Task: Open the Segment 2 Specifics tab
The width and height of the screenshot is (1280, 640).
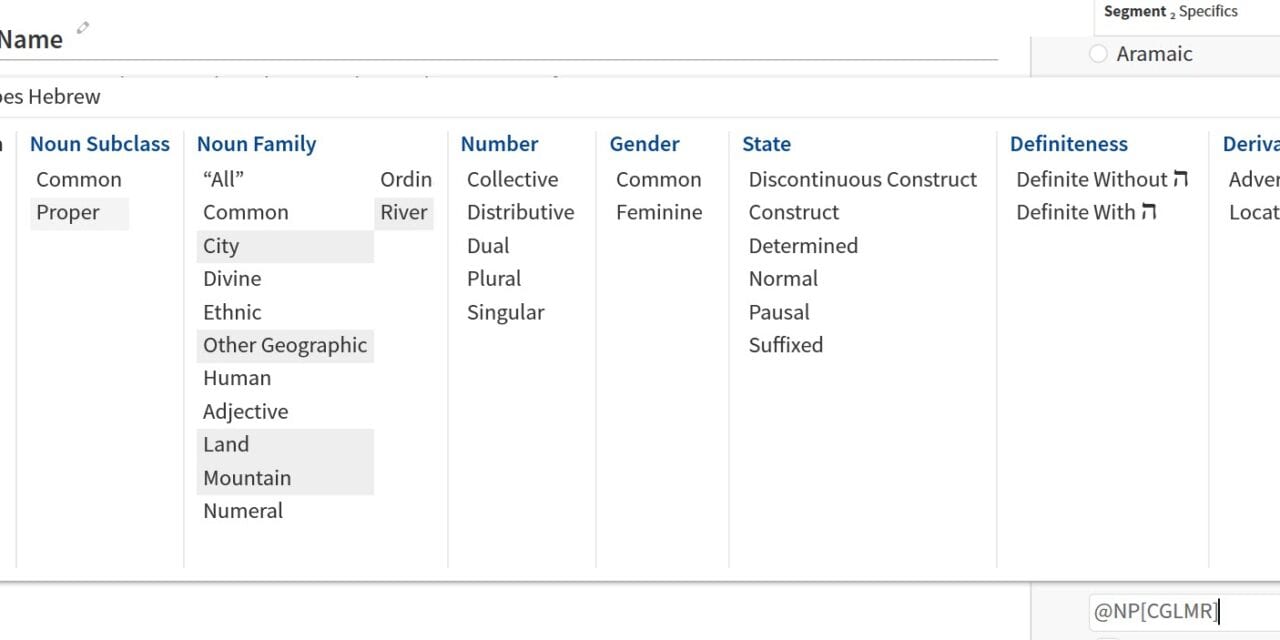Action: 1170,12
